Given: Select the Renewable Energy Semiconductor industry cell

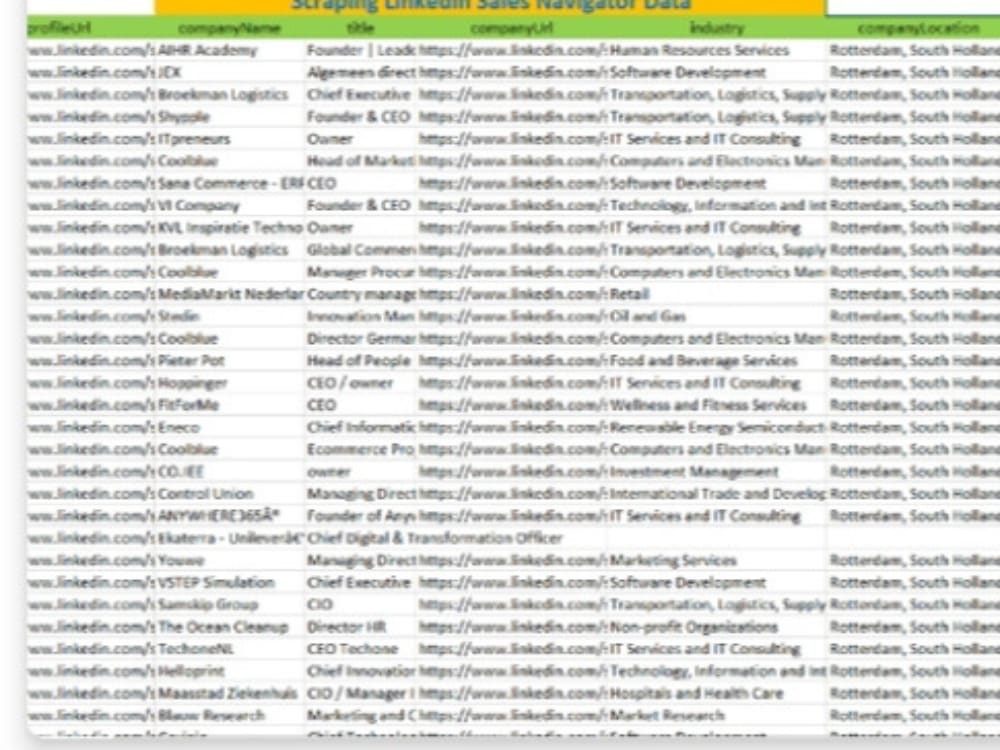Looking at the screenshot, I should coord(717,427).
